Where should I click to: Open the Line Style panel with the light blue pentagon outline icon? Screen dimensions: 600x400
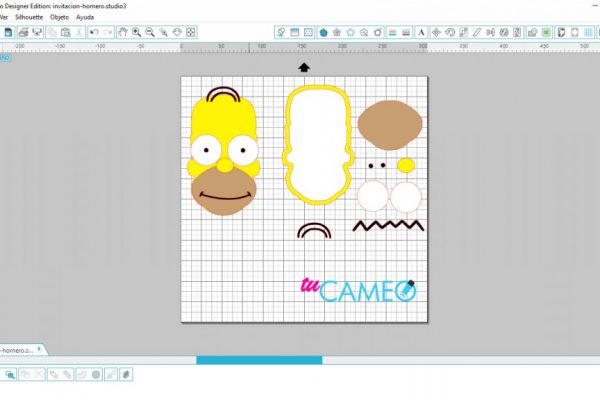(x=351, y=33)
